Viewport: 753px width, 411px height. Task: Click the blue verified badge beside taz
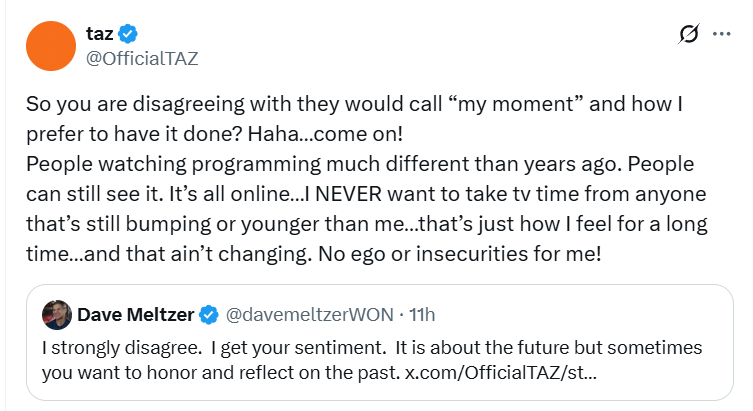tap(131, 34)
